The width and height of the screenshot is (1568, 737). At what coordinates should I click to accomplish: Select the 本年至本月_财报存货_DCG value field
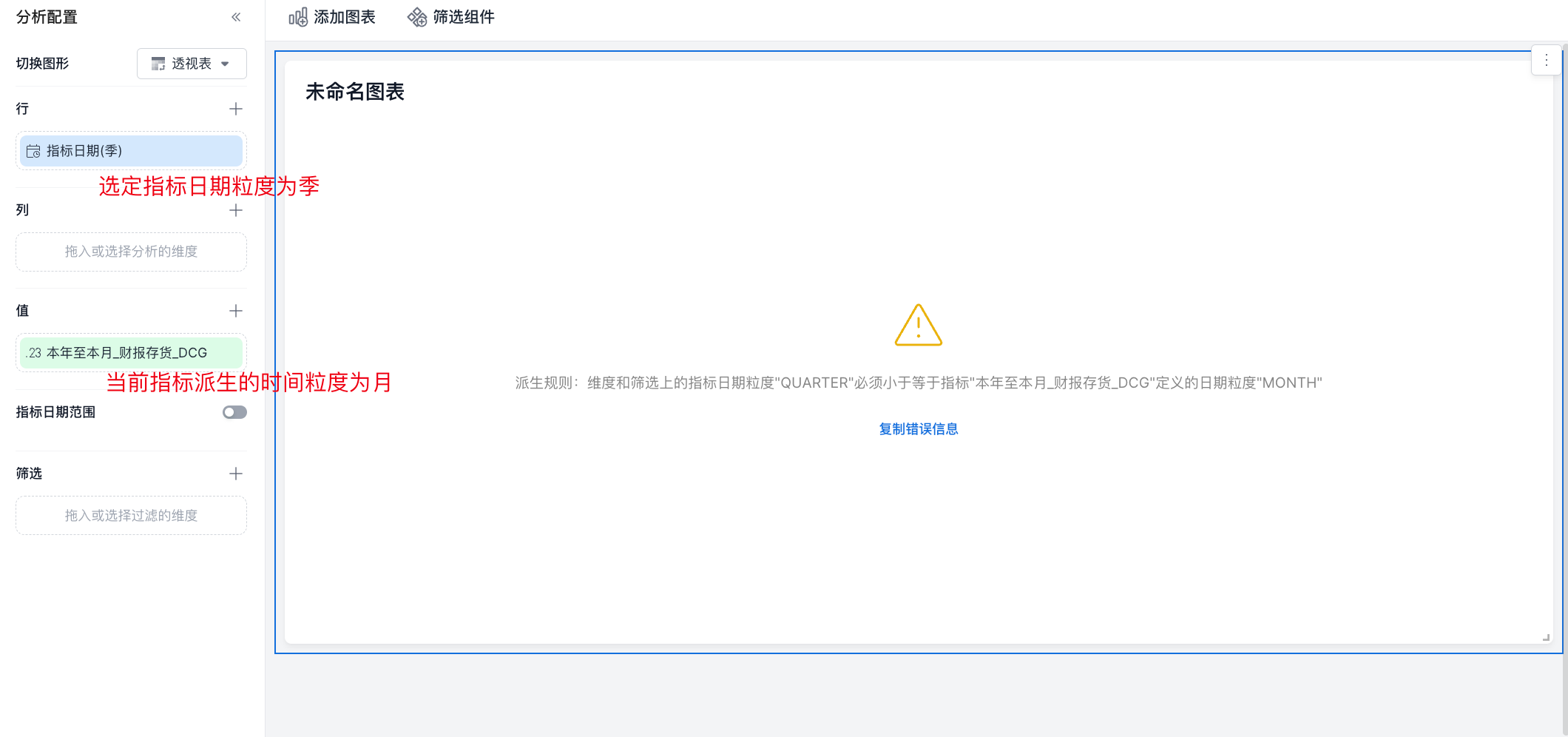pyautogui.click(x=131, y=353)
